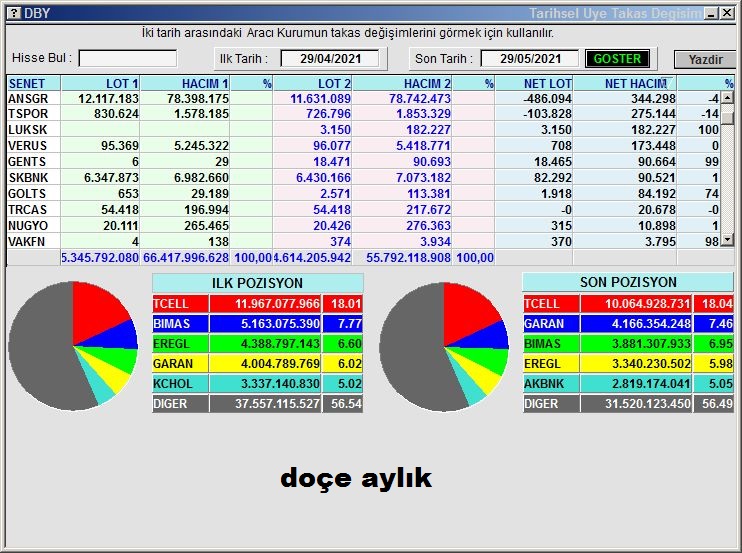Click value 10.064.928.731 in SON POZISYON

click(648, 304)
